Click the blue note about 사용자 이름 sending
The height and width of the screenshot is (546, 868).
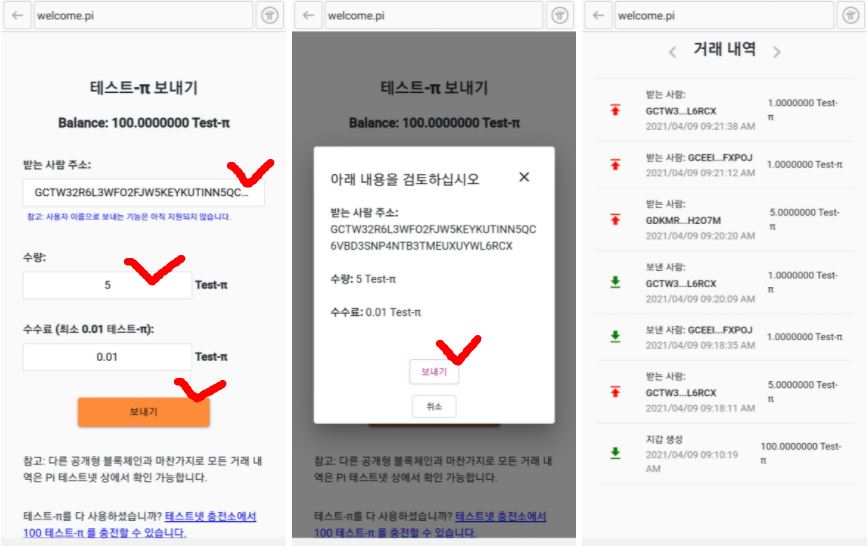point(128,217)
